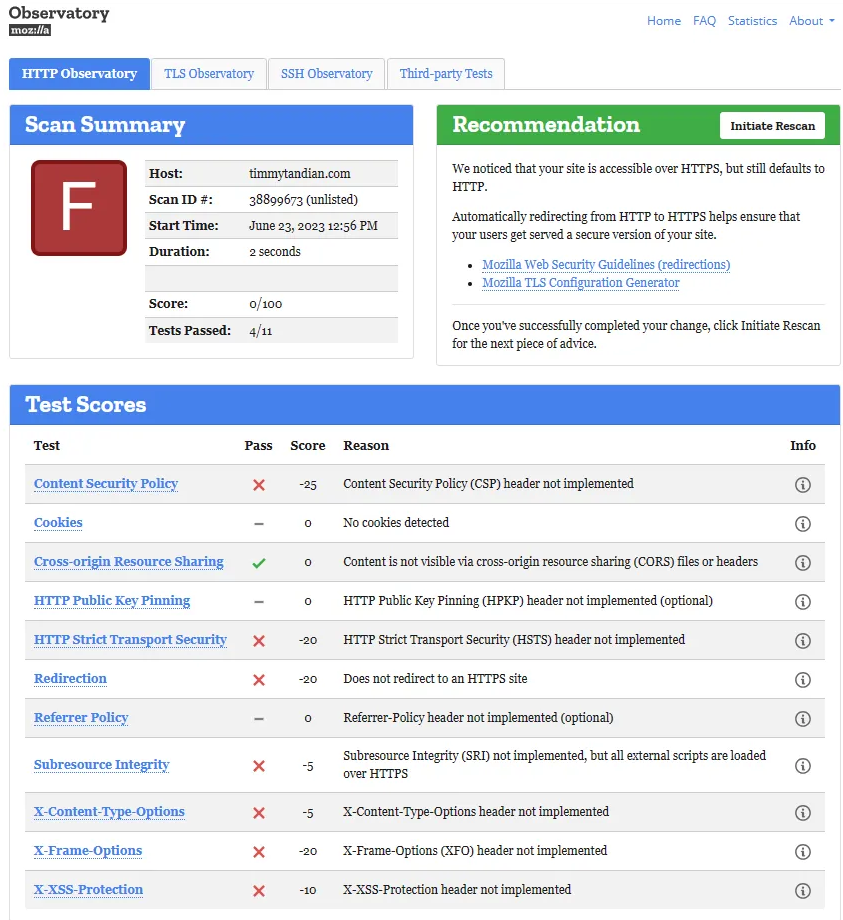843x920 pixels.
Task: Click the info icon for Referrer Policy
Action: (x=803, y=718)
